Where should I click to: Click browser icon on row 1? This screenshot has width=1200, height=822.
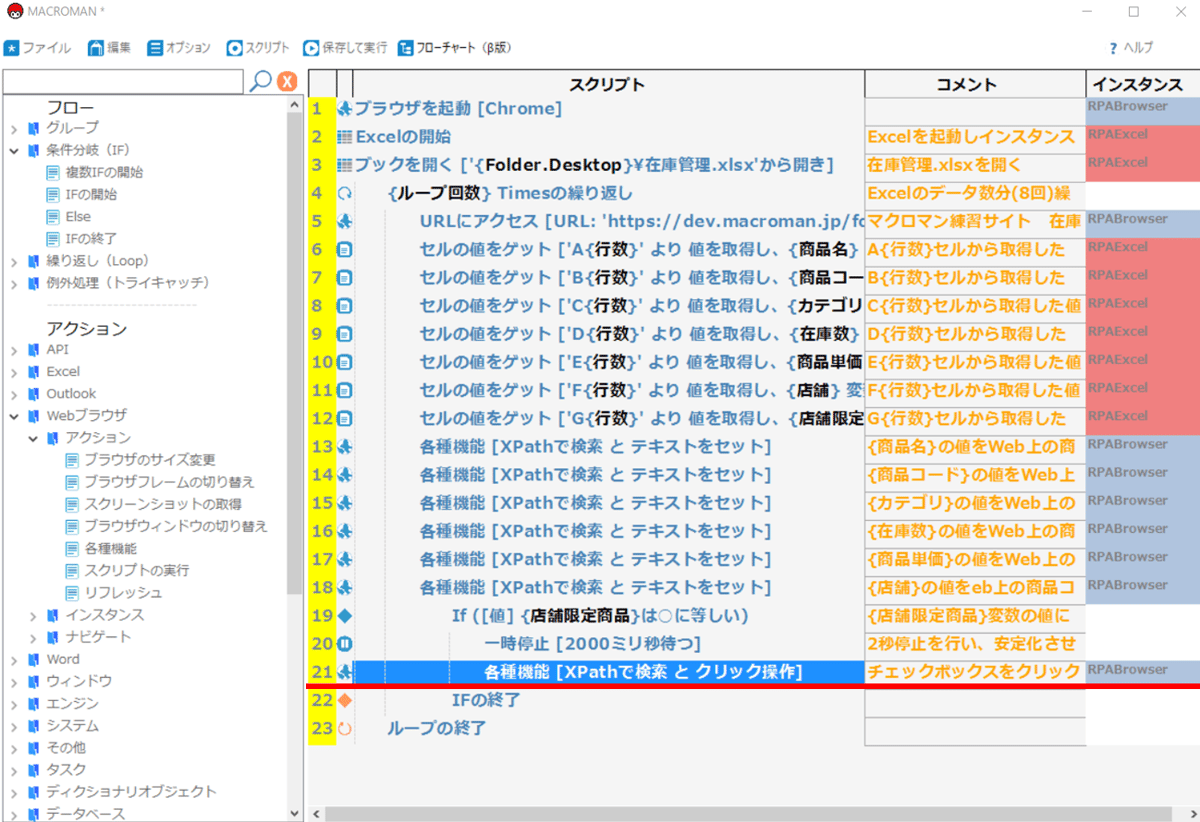pyautogui.click(x=345, y=109)
